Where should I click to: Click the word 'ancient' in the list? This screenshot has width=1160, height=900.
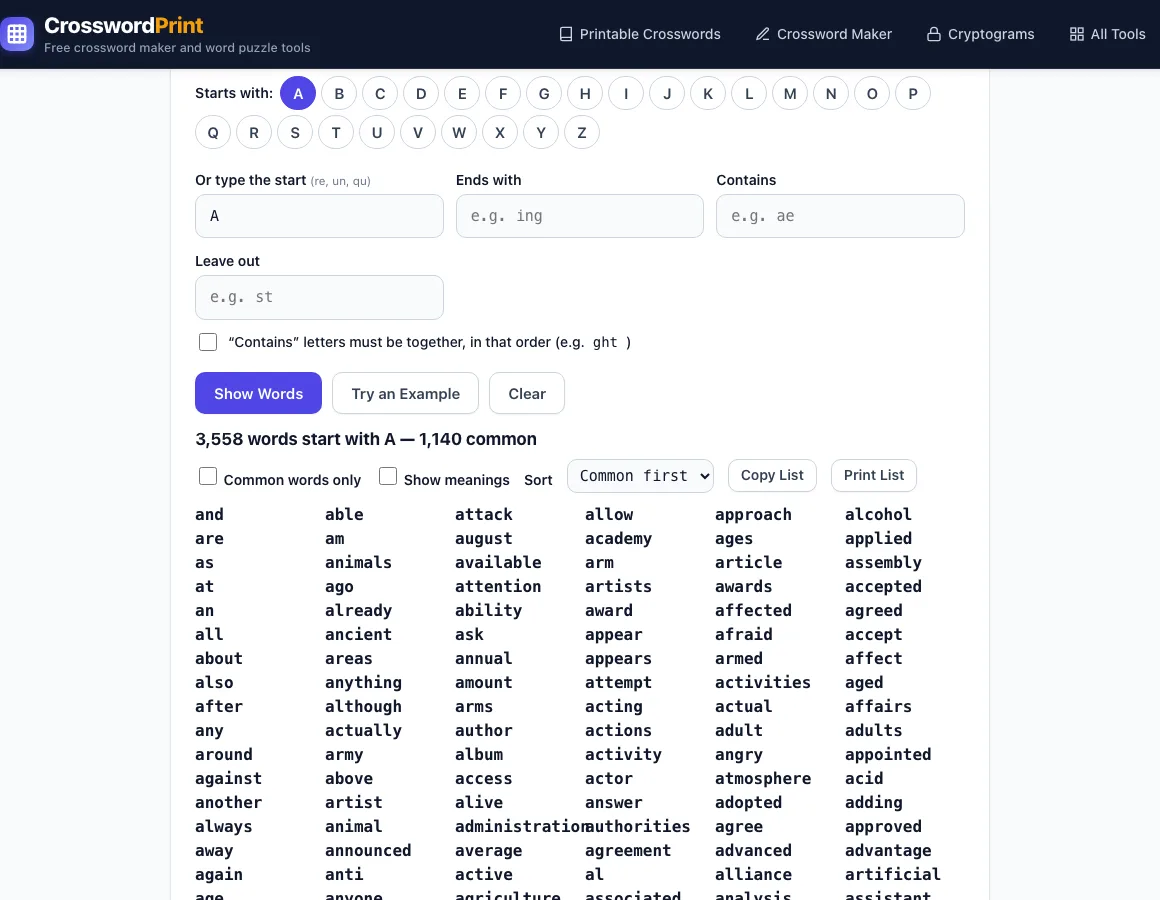(359, 635)
